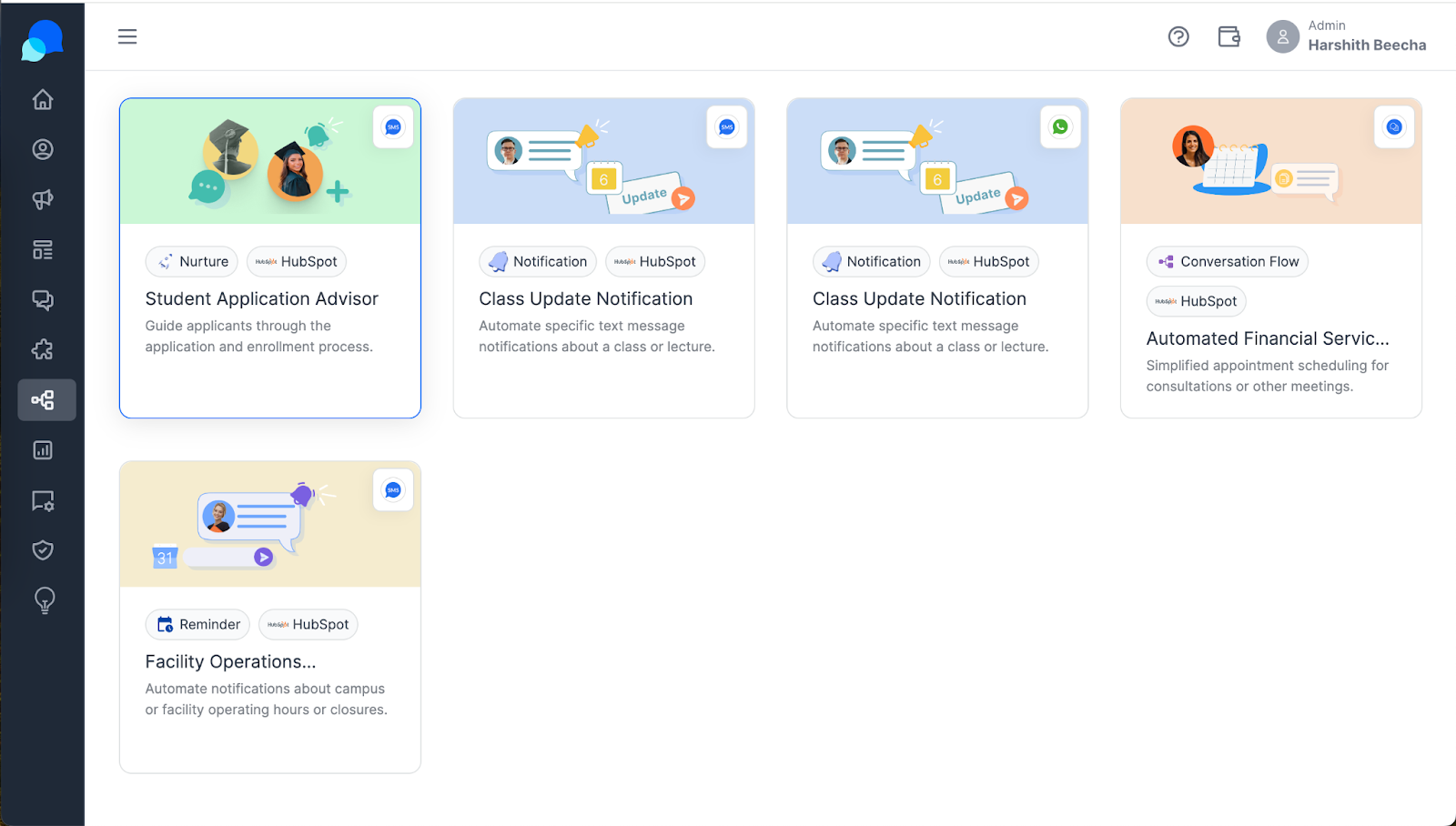Viewport: 1456px width, 826px height.
Task: Click HubSpot tag on Student Application Advisor card
Action: pyautogui.click(x=297, y=262)
